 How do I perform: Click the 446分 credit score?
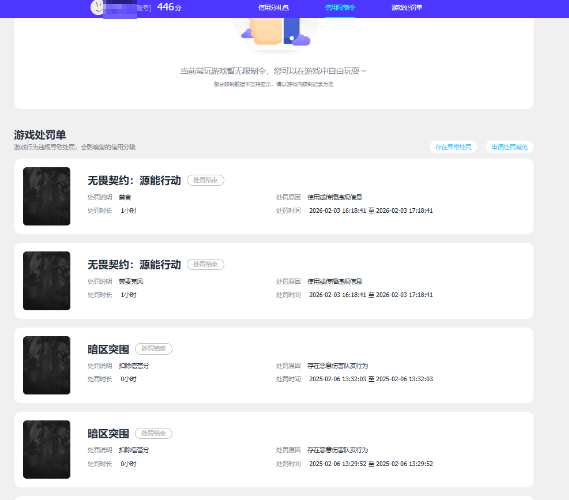pyautogui.click(x=169, y=7)
